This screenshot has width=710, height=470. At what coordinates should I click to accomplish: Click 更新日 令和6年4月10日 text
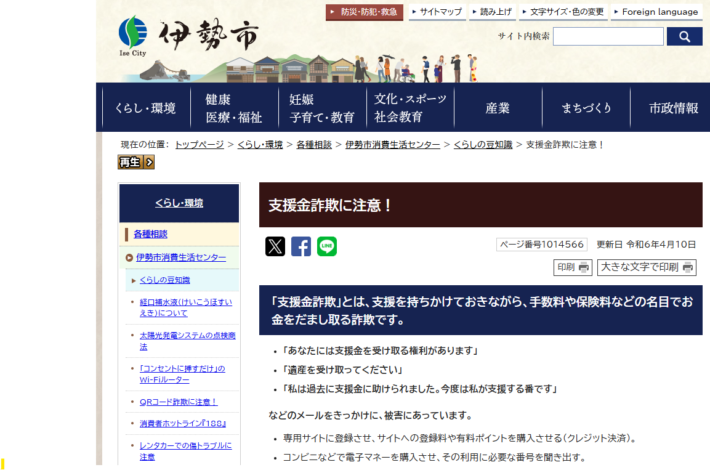click(x=646, y=245)
